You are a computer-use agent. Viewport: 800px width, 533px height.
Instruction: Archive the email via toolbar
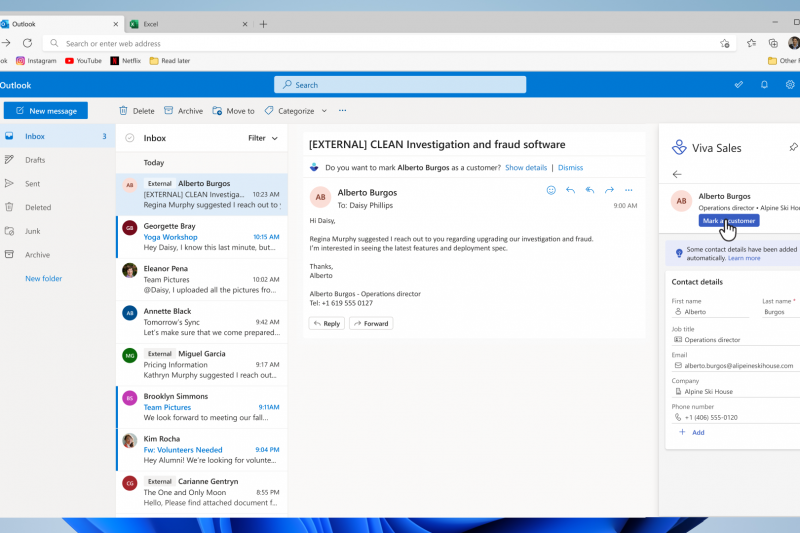183,111
